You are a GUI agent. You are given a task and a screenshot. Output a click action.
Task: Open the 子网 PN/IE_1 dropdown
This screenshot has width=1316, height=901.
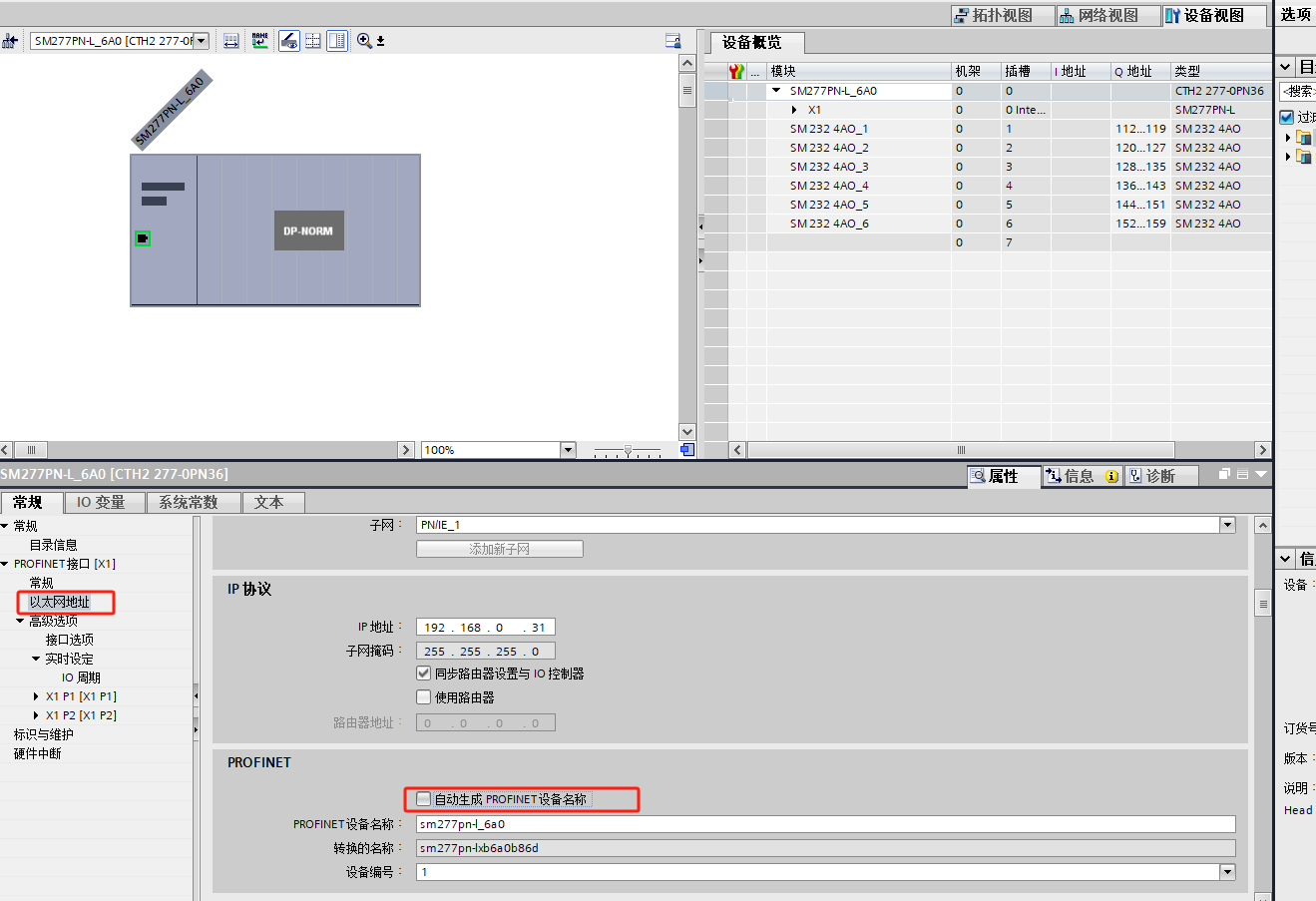(x=1227, y=525)
